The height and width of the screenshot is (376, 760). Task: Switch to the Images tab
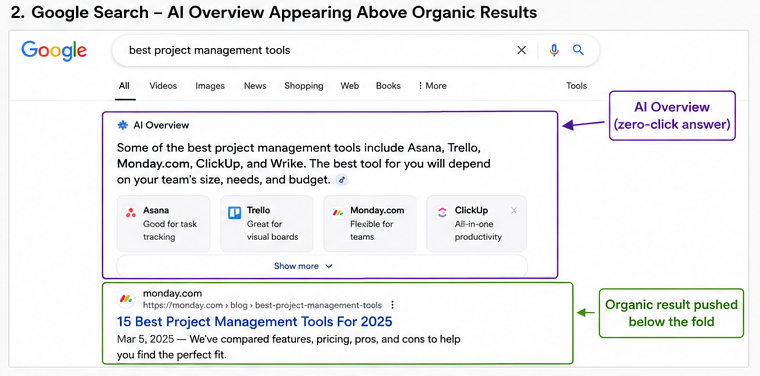(210, 86)
